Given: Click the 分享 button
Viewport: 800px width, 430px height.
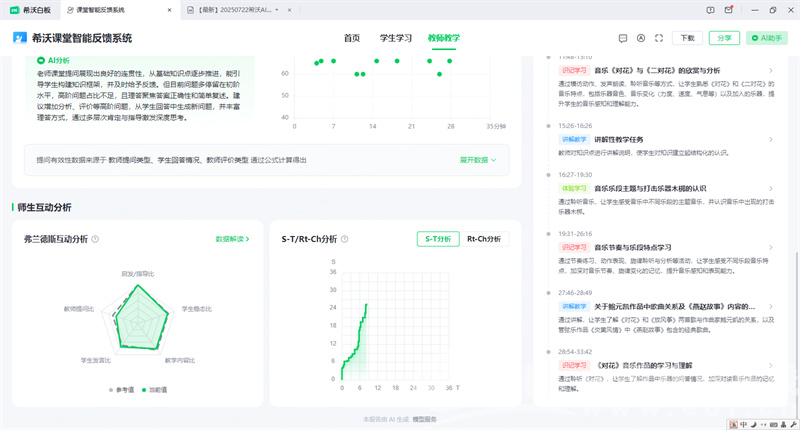Looking at the screenshot, I should point(724,38).
